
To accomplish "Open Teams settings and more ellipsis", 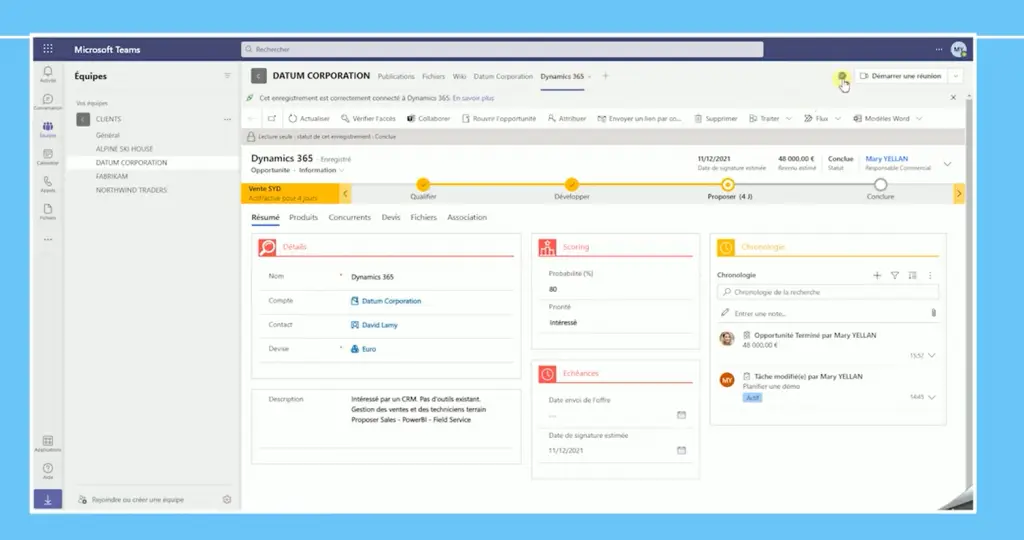I will [x=938, y=49].
